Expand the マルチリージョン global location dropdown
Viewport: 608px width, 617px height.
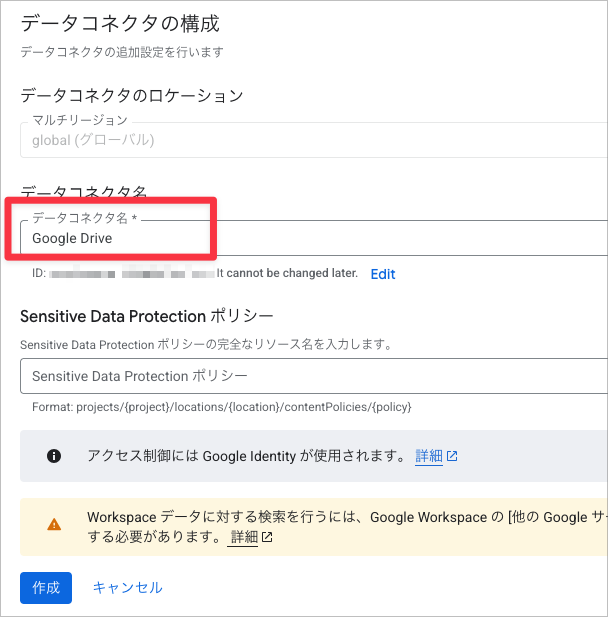point(314,140)
